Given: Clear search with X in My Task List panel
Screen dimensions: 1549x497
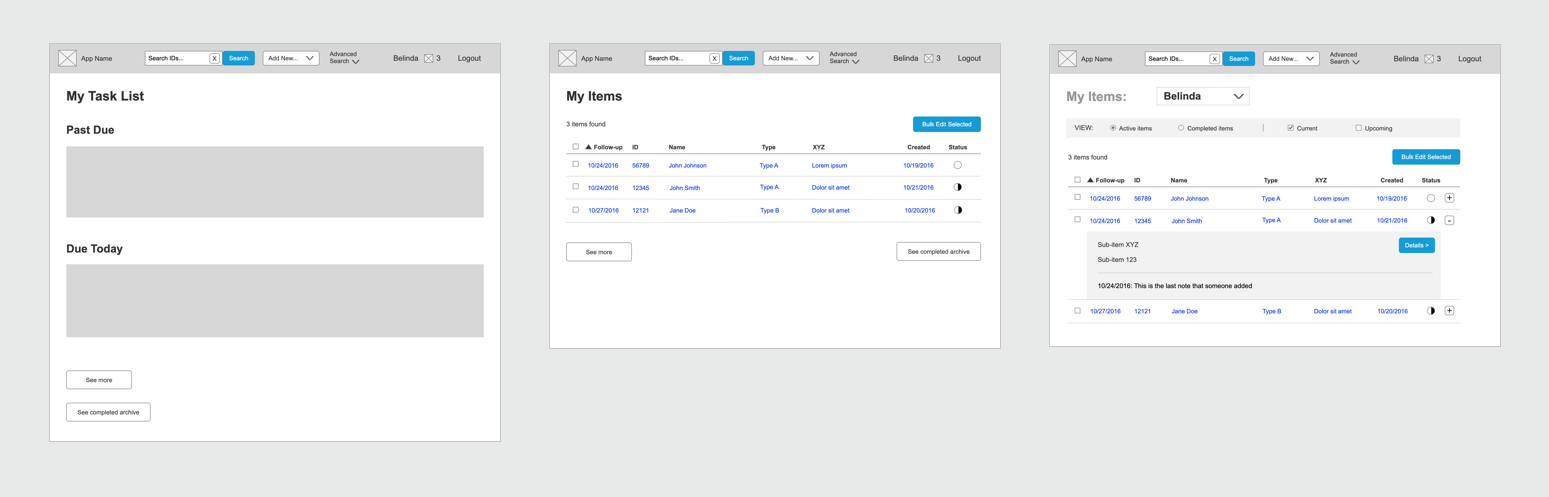Looking at the screenshot, I should (x=214, y=59).
